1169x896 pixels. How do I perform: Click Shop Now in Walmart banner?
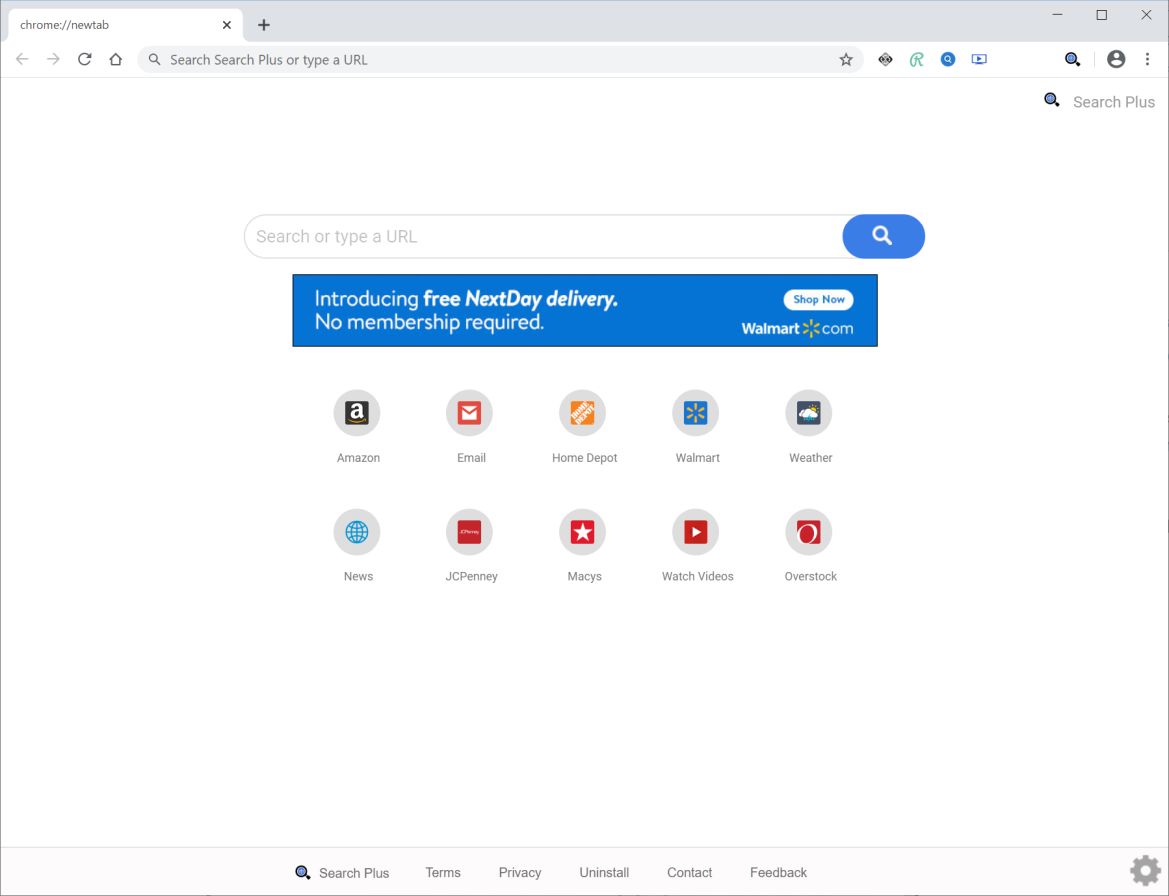click(x=819, y=300)
